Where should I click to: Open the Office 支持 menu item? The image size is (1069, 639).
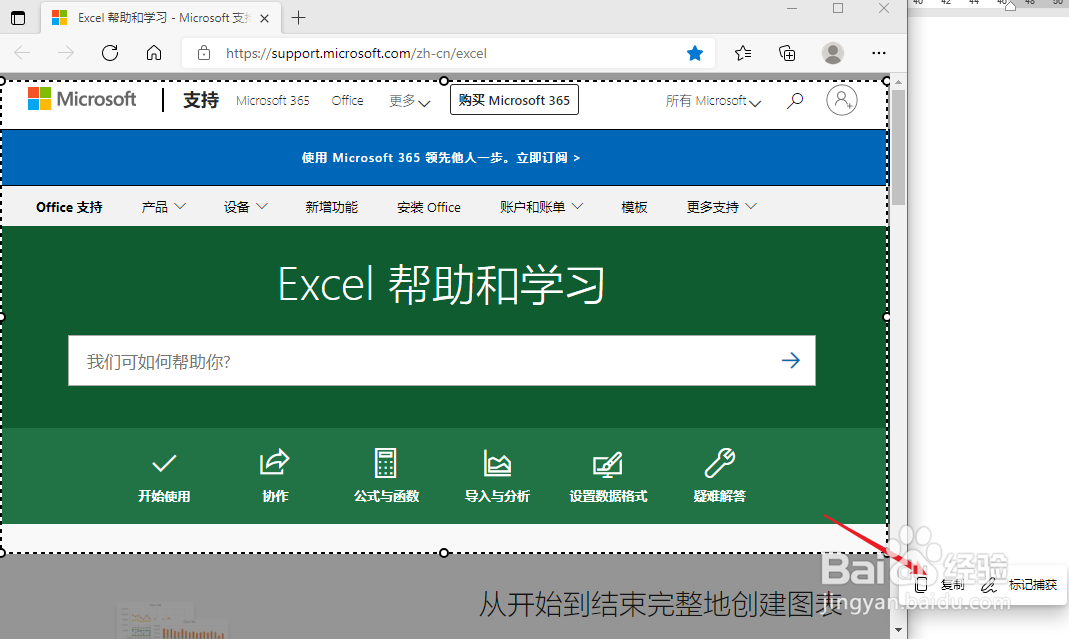(x=69, y=207)
